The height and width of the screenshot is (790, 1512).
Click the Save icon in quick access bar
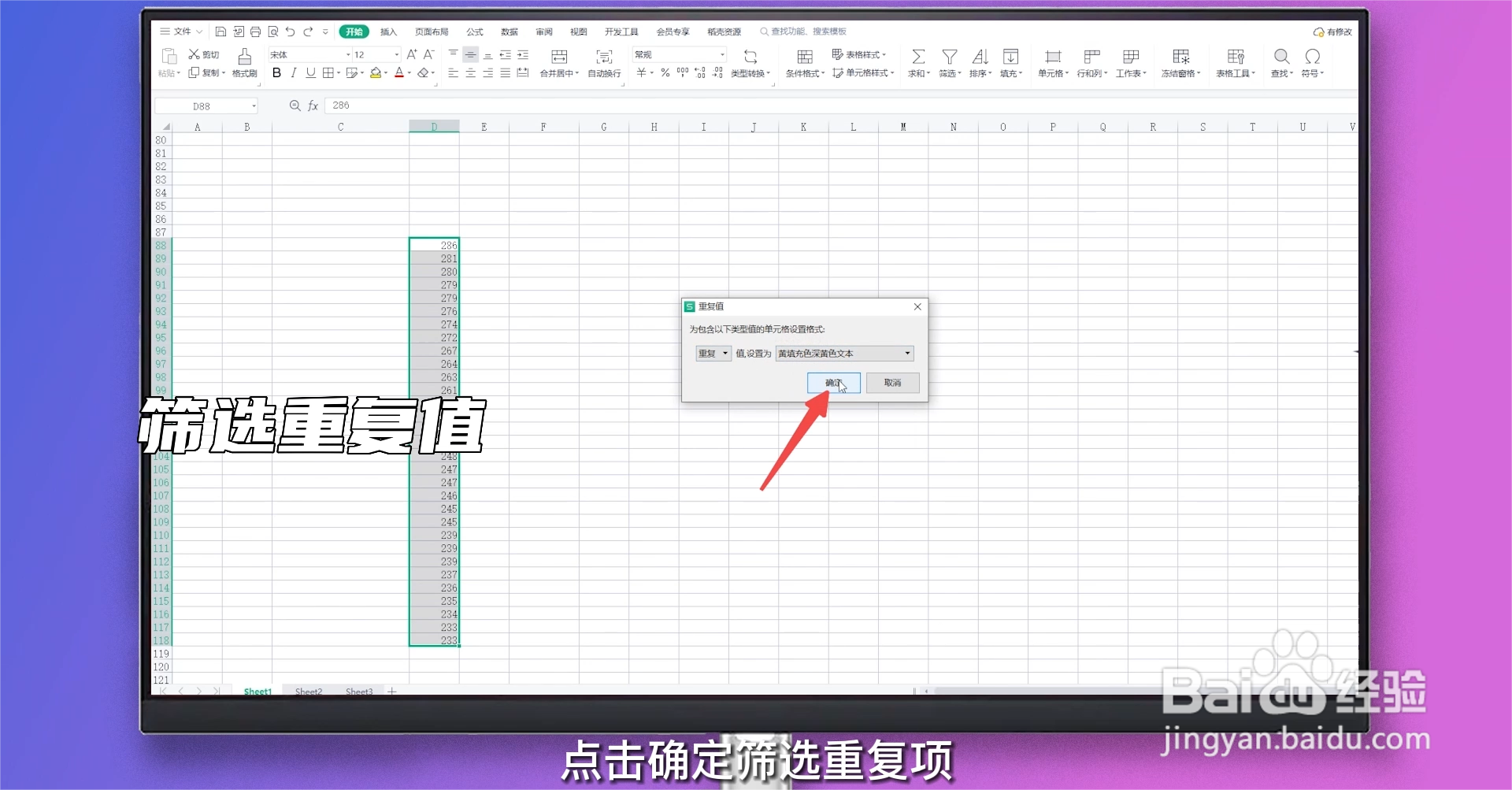(220, 32)
